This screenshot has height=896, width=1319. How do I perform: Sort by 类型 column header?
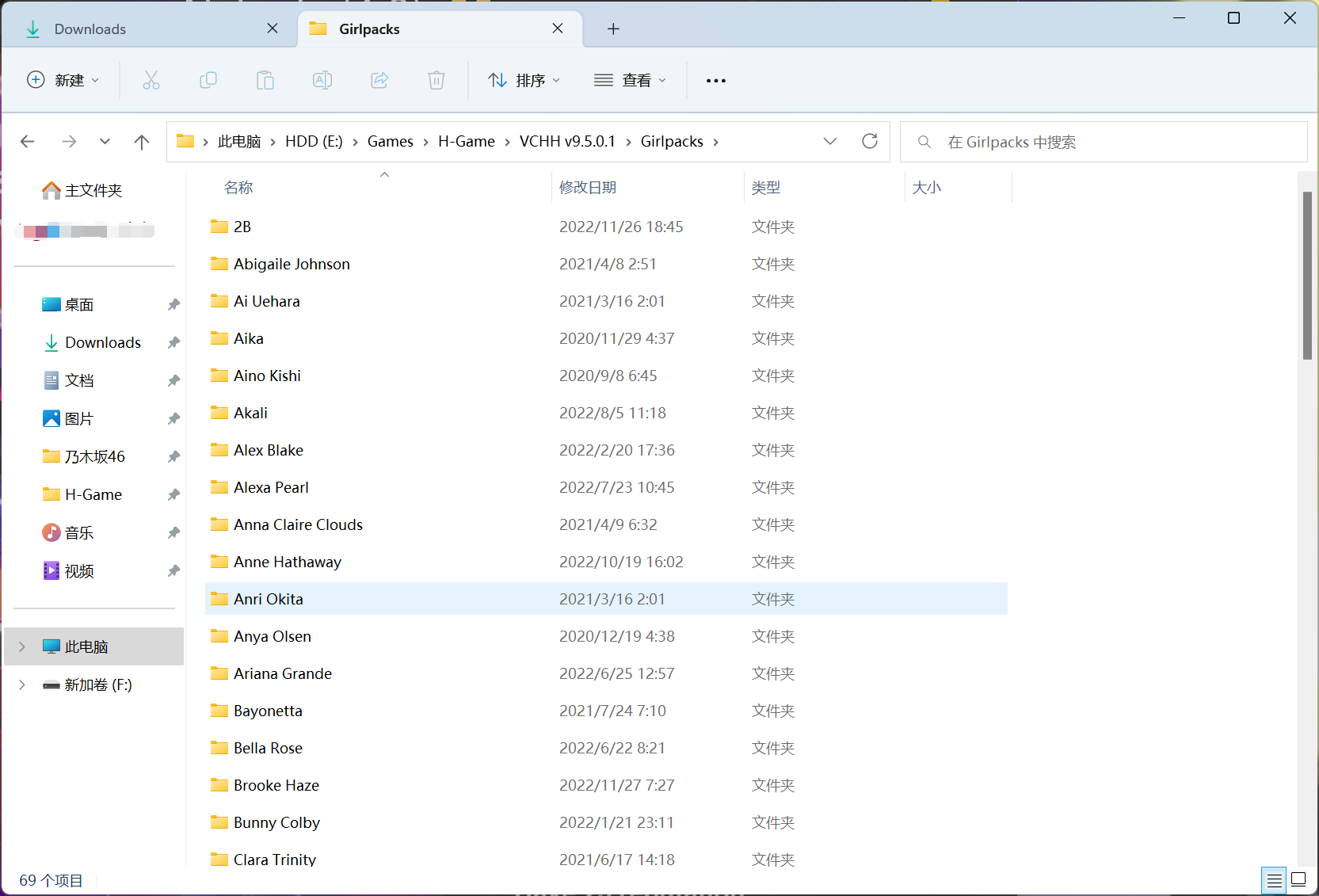pyautogui.click(x=766, y=188)
